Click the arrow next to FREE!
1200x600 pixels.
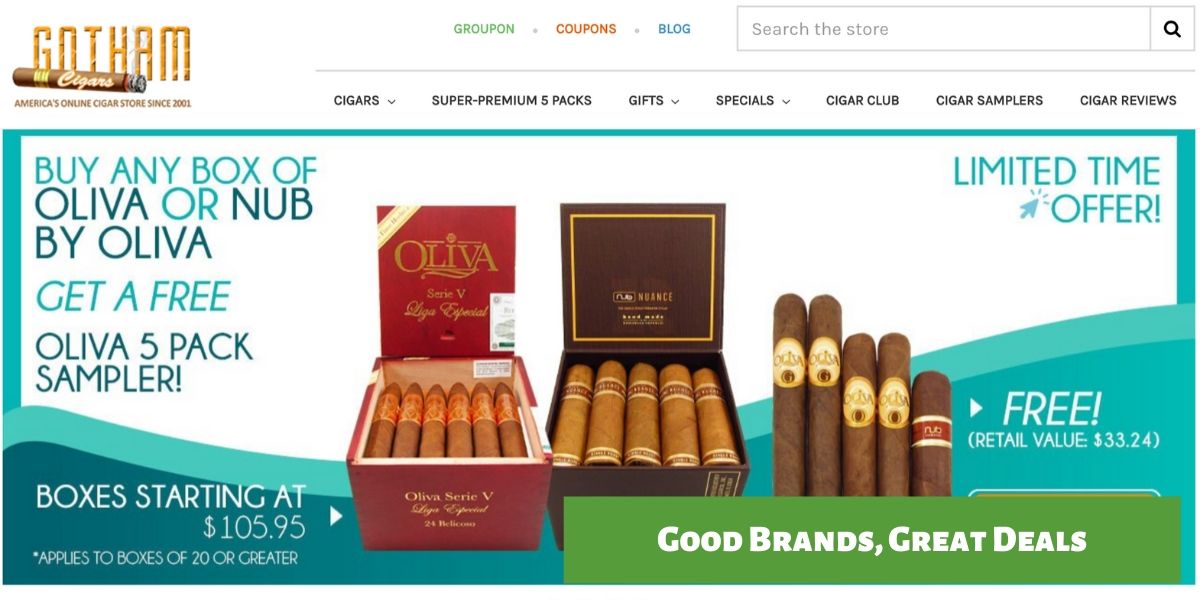click(977, 408)
